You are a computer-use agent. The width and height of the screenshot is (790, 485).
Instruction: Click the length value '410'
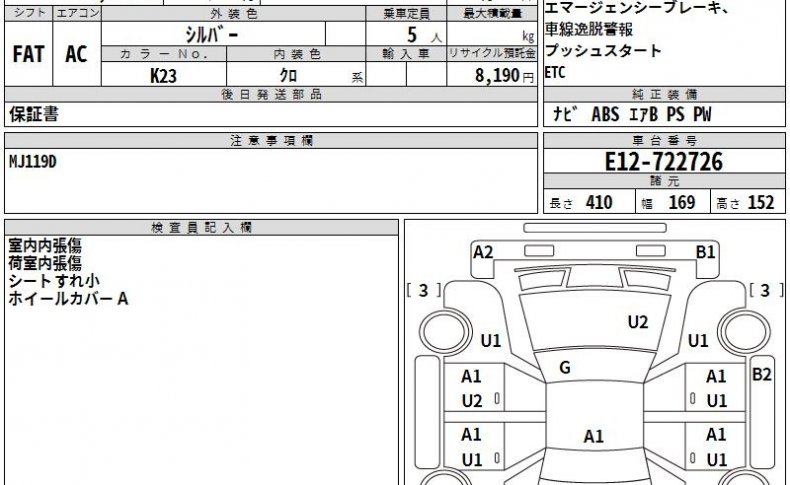[599, 202]
